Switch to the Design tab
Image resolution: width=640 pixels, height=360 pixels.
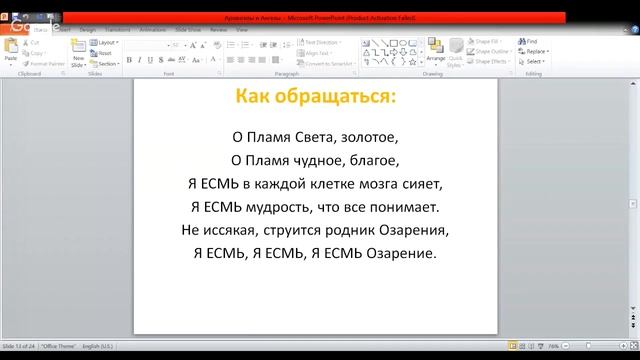point(88,29)
